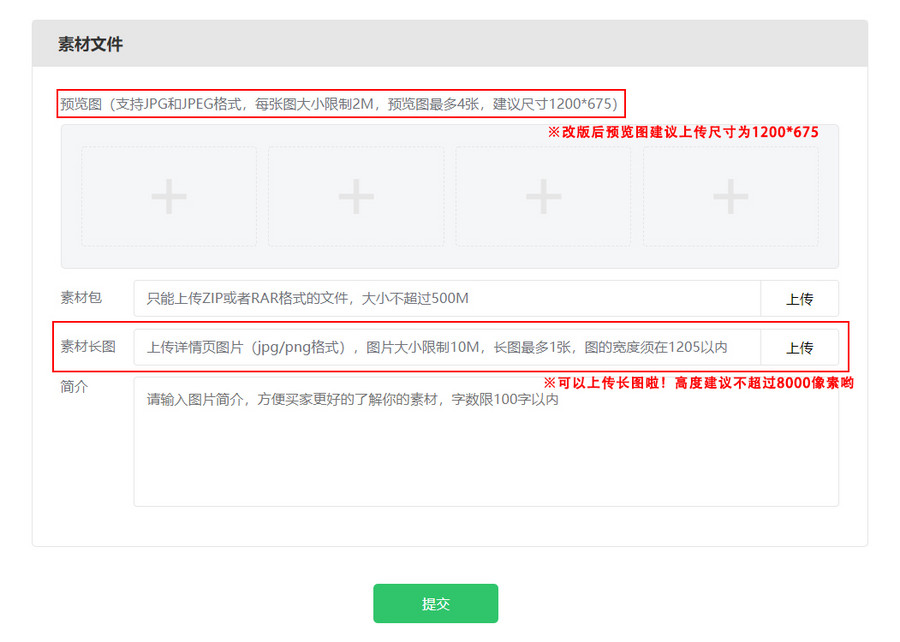This screenshot has width=900, height=642.
Task: Submit the form with the green 提交 button
Action: point(435,604)
